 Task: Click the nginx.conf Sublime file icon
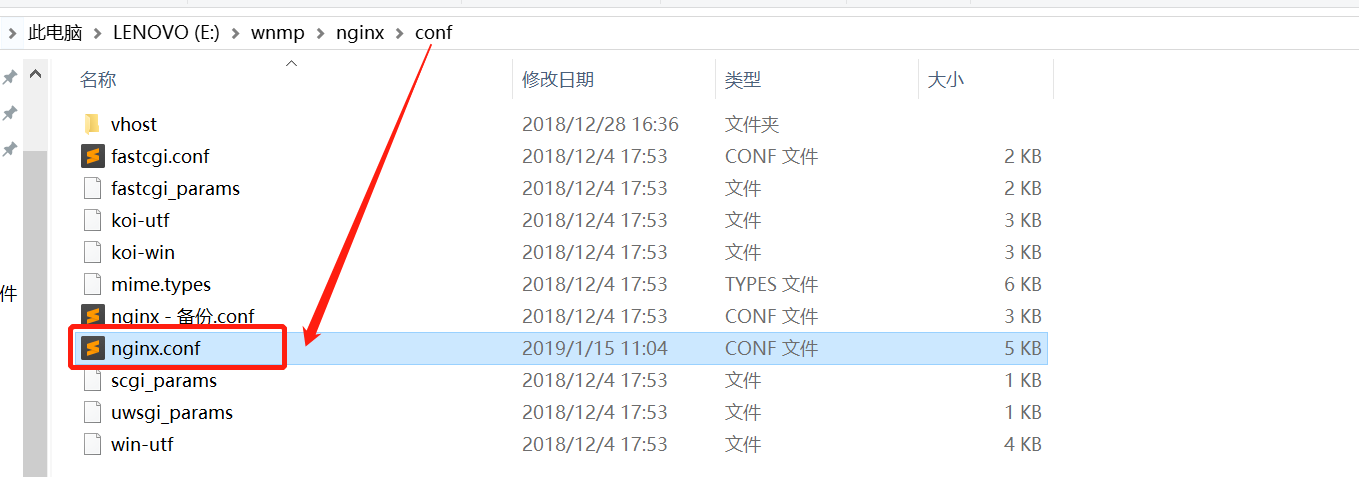click(92, 348)
